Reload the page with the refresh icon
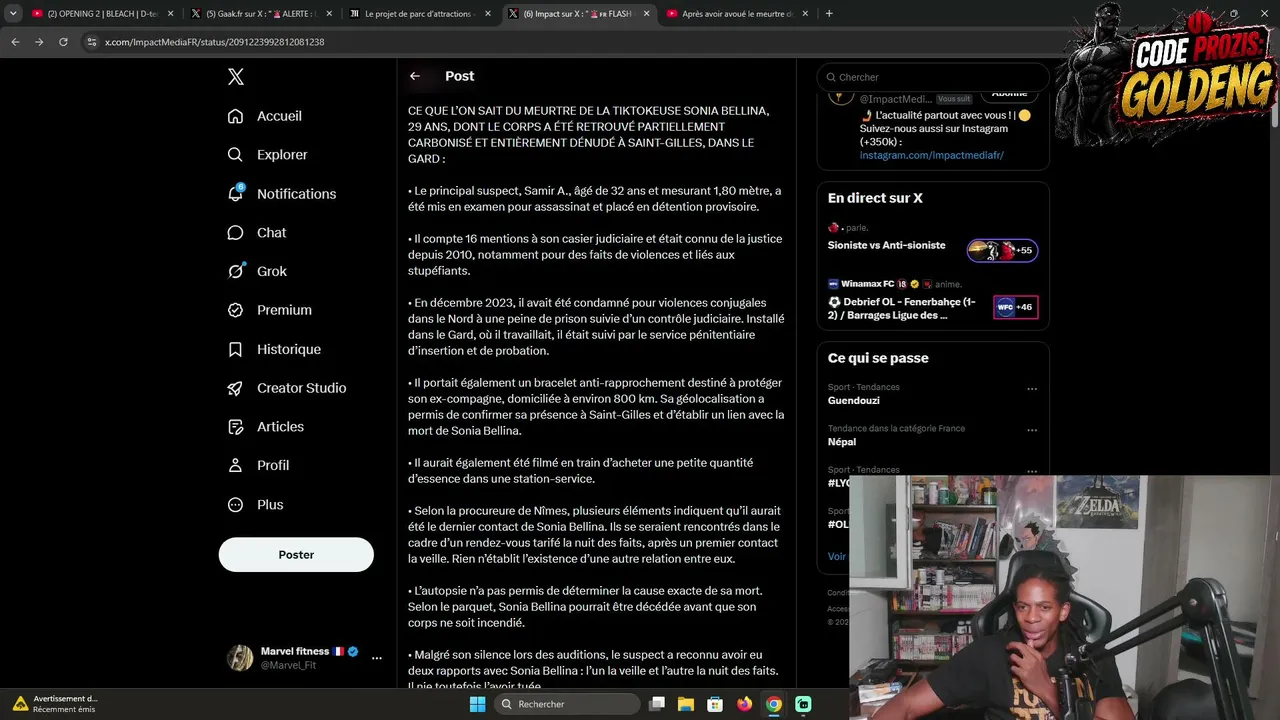Image resolution: width=1280 pixels, height=720 pixels. tap(63, 42)
